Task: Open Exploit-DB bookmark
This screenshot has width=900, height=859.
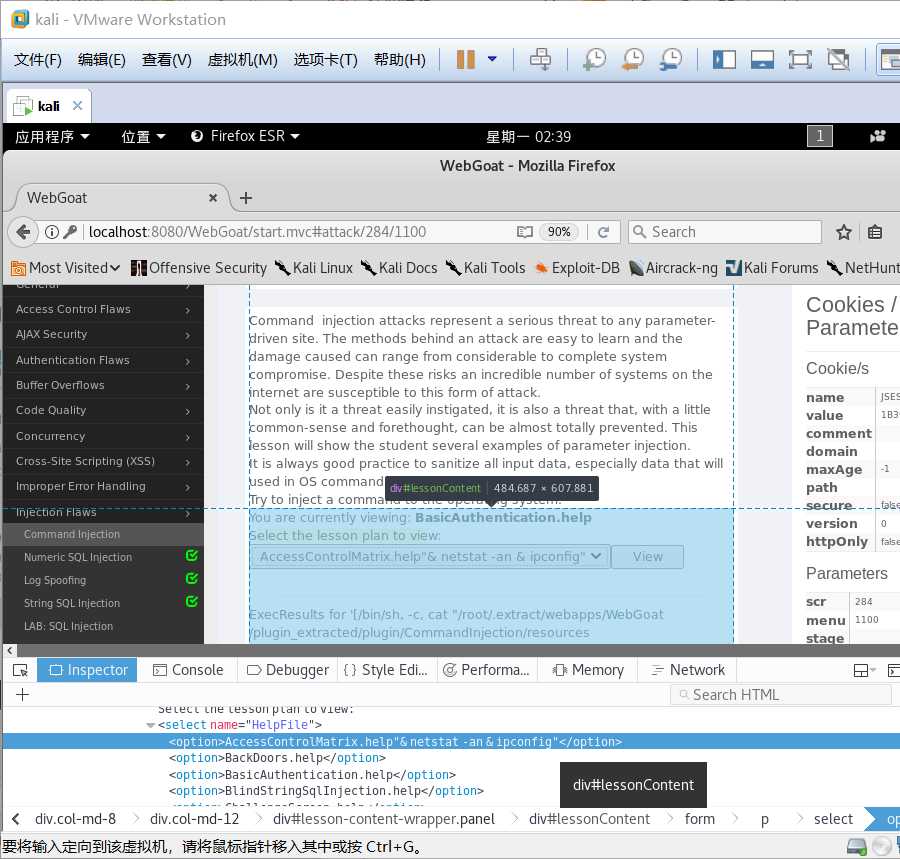Action: (577, 268)
